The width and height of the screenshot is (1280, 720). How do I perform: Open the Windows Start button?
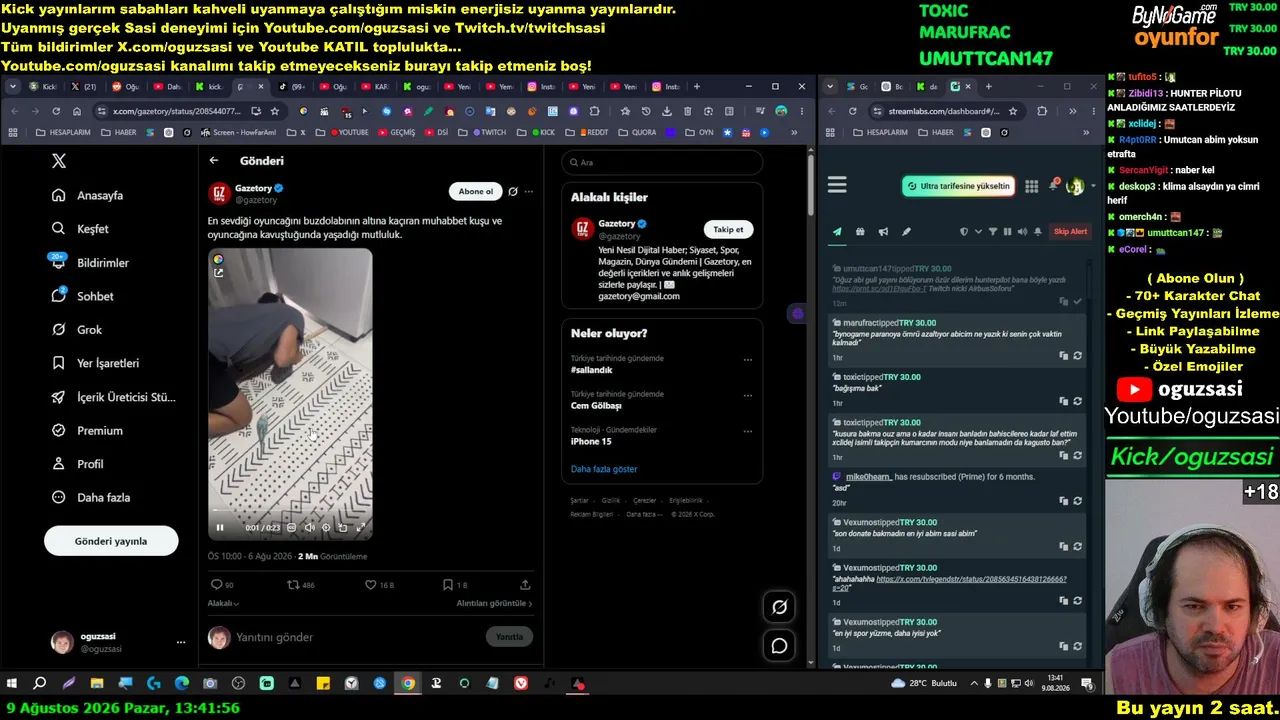[12, 684]
